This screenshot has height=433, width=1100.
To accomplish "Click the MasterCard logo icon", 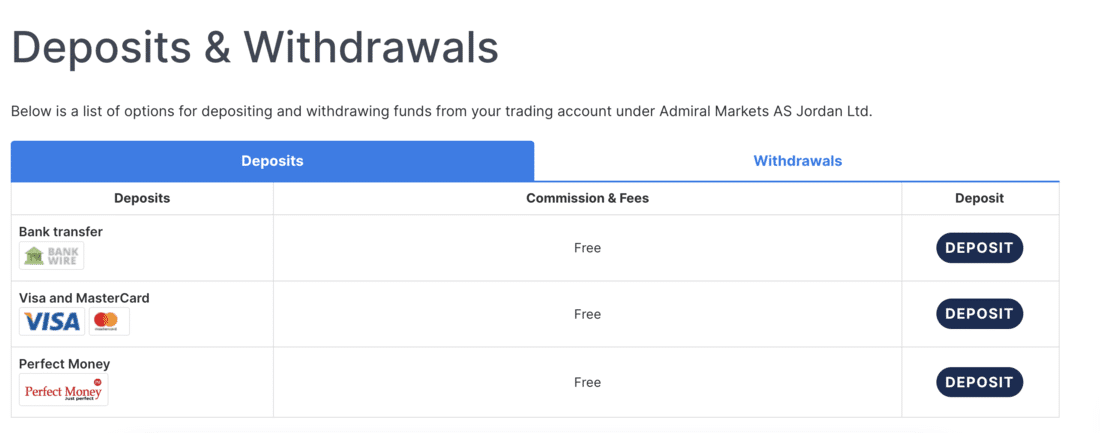I will tap(109, 321).
